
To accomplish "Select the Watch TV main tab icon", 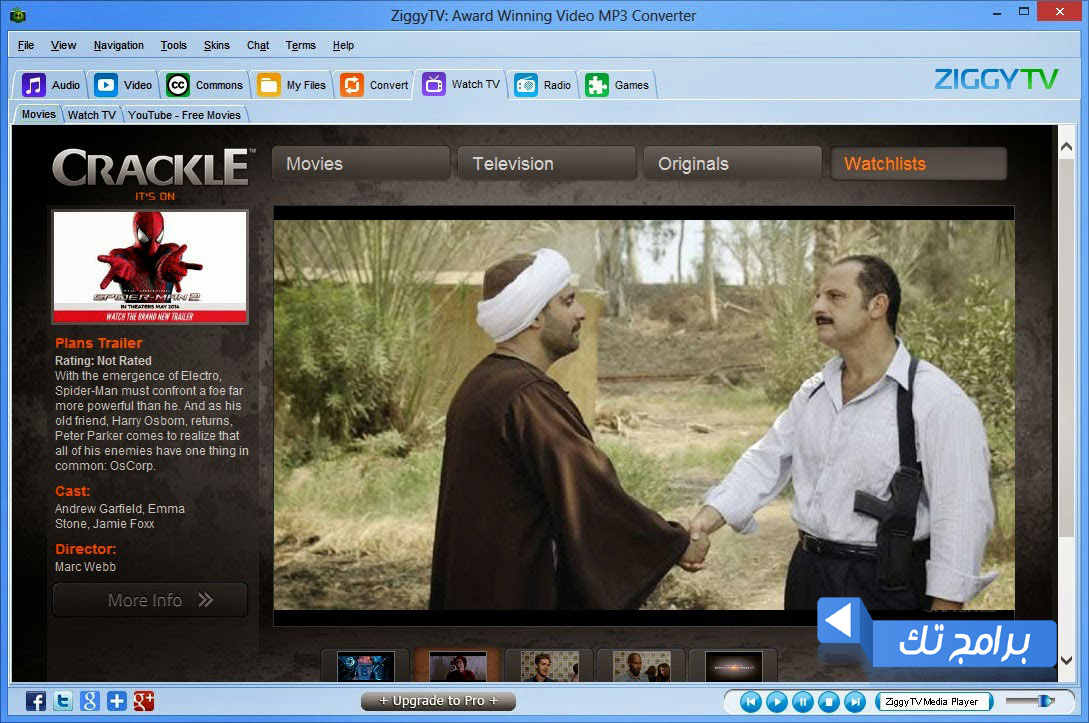I will tap(433, 84).
